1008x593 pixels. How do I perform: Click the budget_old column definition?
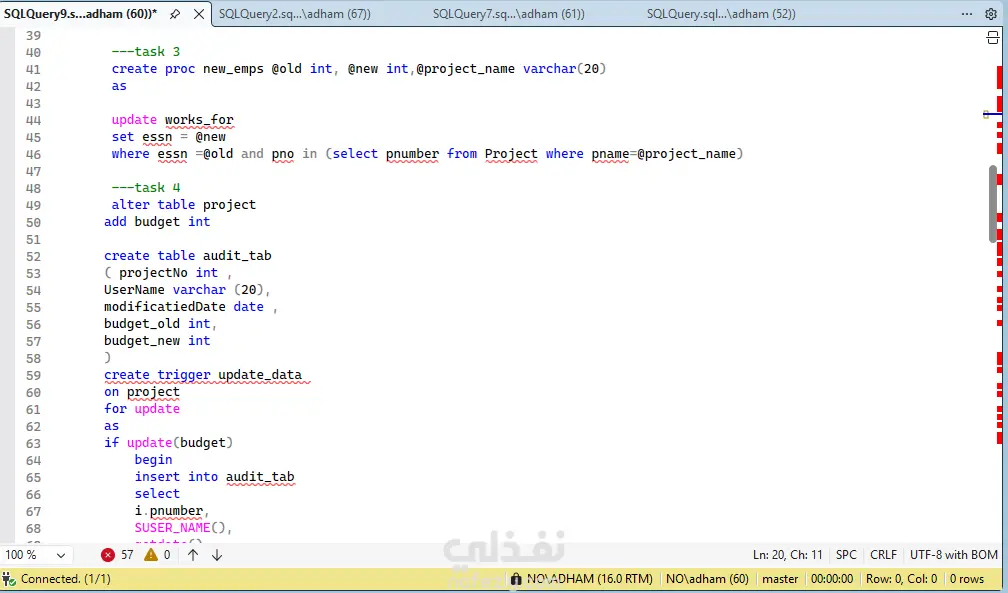coord(160,324)
